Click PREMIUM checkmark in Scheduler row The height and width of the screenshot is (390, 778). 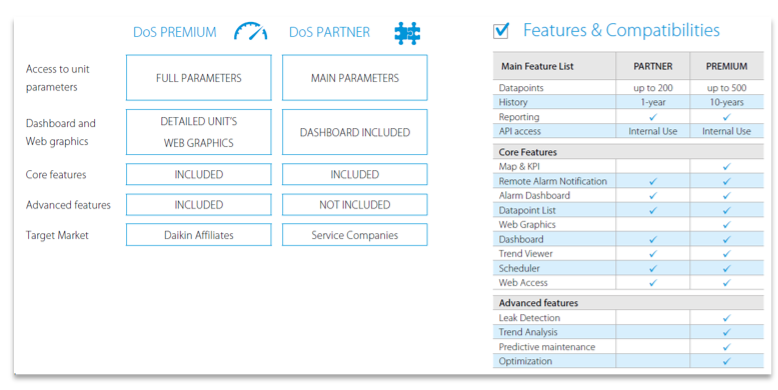(x=726, y=268)
